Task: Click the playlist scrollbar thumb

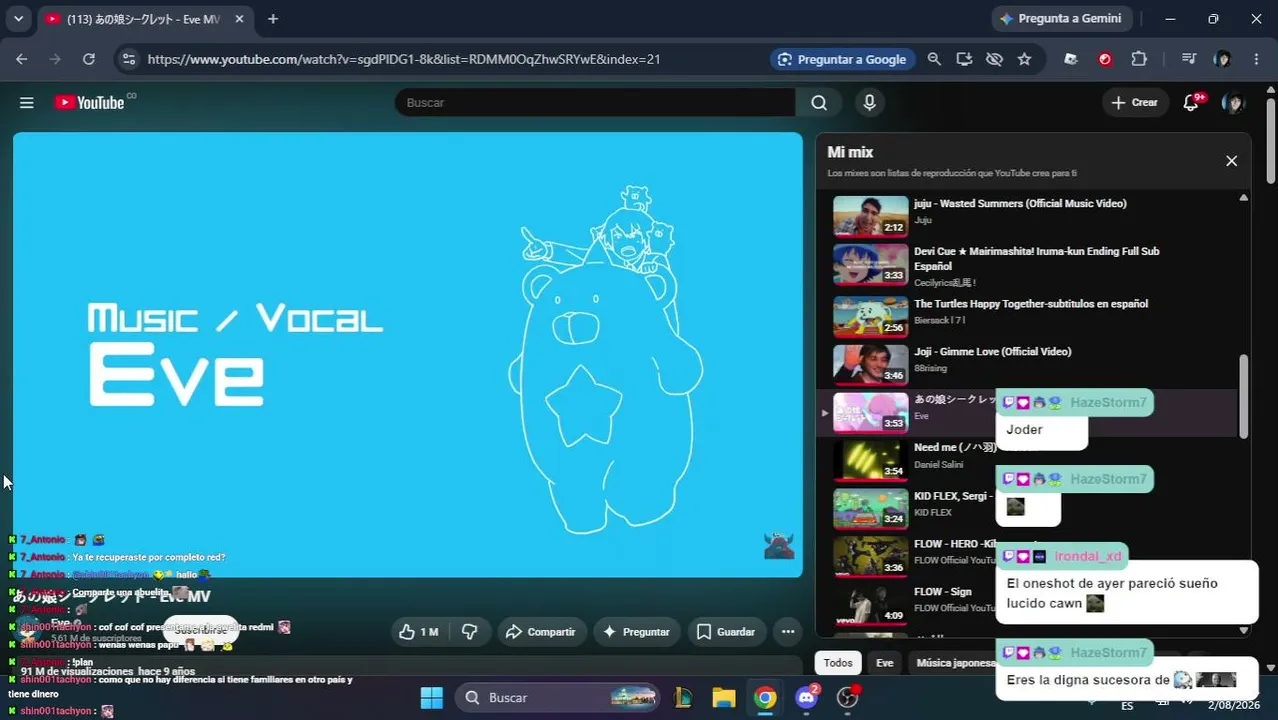Action: 1244,397
